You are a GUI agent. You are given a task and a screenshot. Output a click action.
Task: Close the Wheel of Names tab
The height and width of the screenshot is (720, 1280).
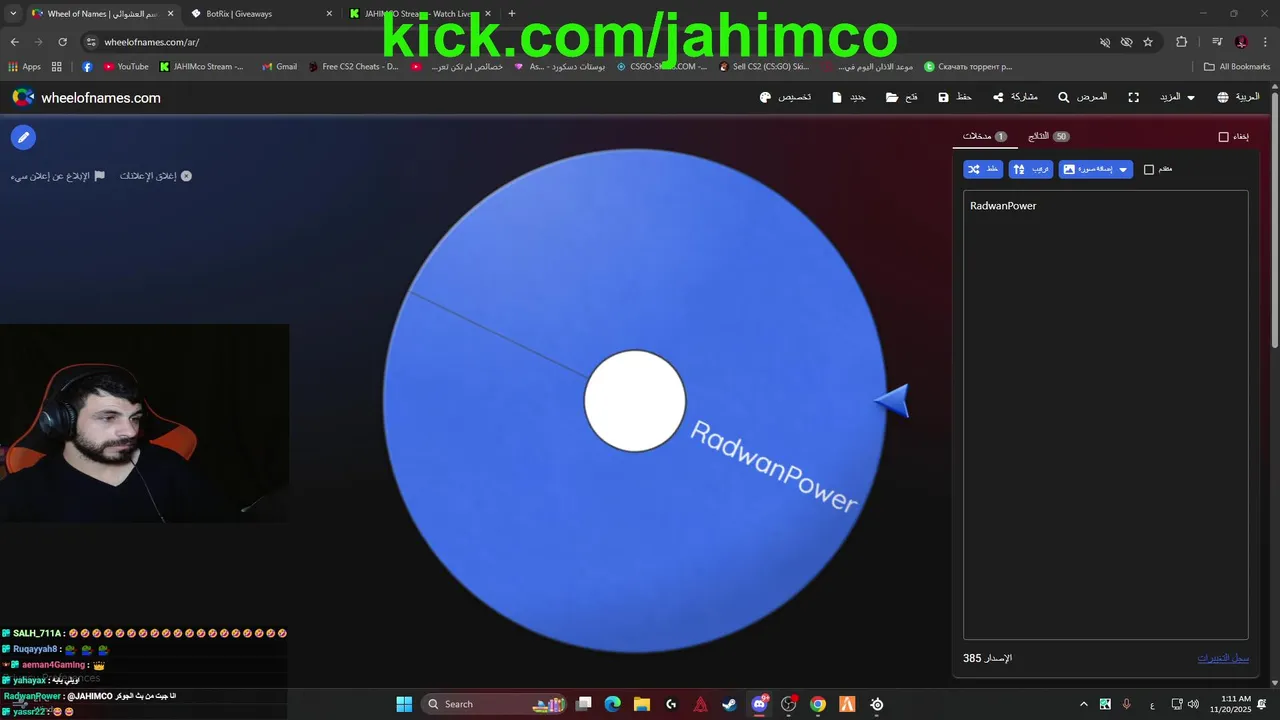(170, 14)
